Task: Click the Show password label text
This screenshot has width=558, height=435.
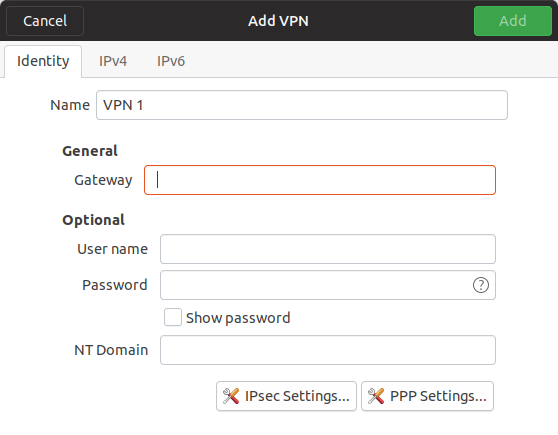Action: (238, 318)
